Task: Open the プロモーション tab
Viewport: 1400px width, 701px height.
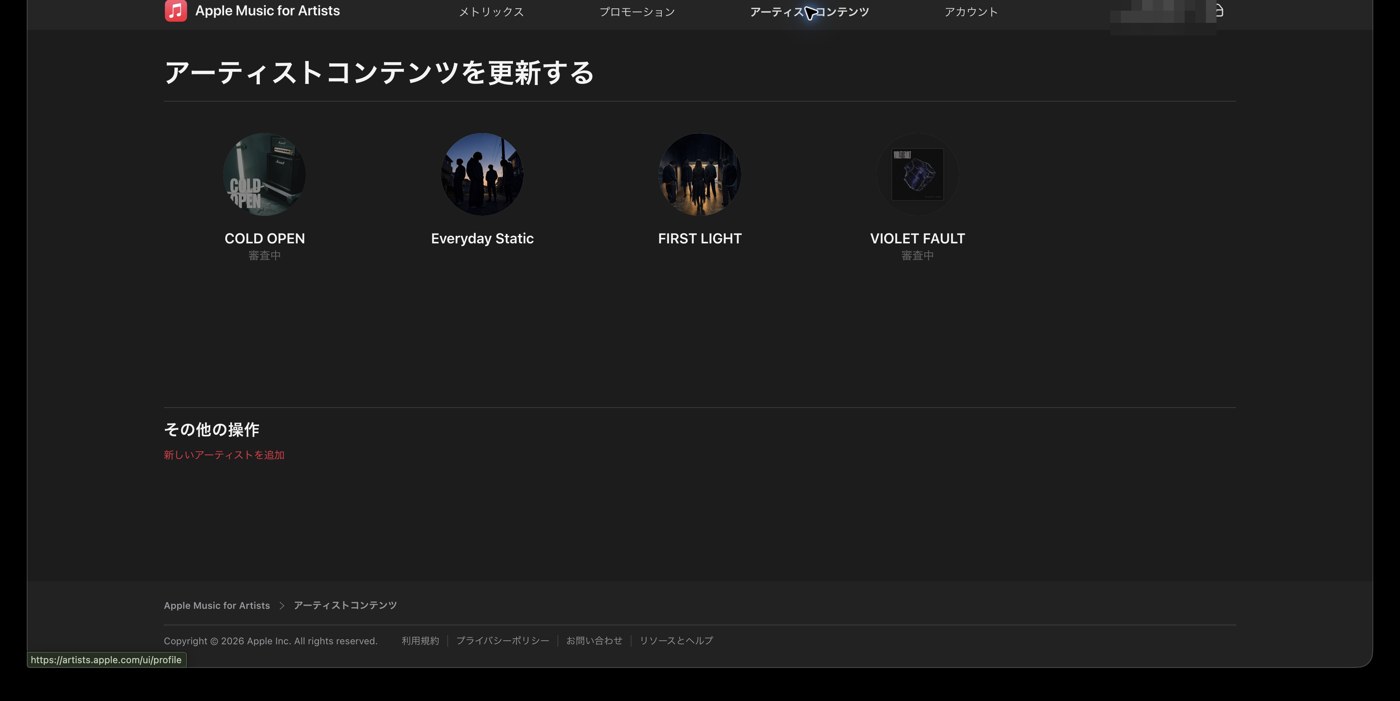Action: 637,12
